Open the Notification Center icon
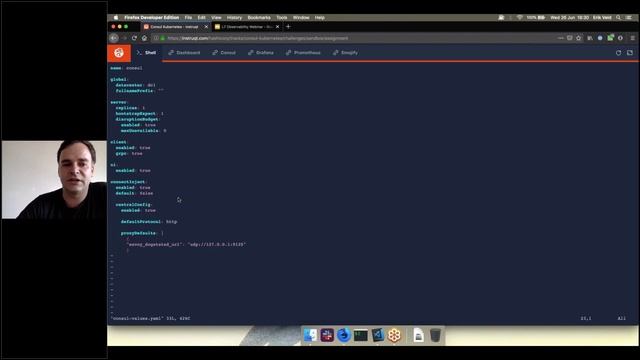This screenshot has height=360, width=640. coord(629,18)
